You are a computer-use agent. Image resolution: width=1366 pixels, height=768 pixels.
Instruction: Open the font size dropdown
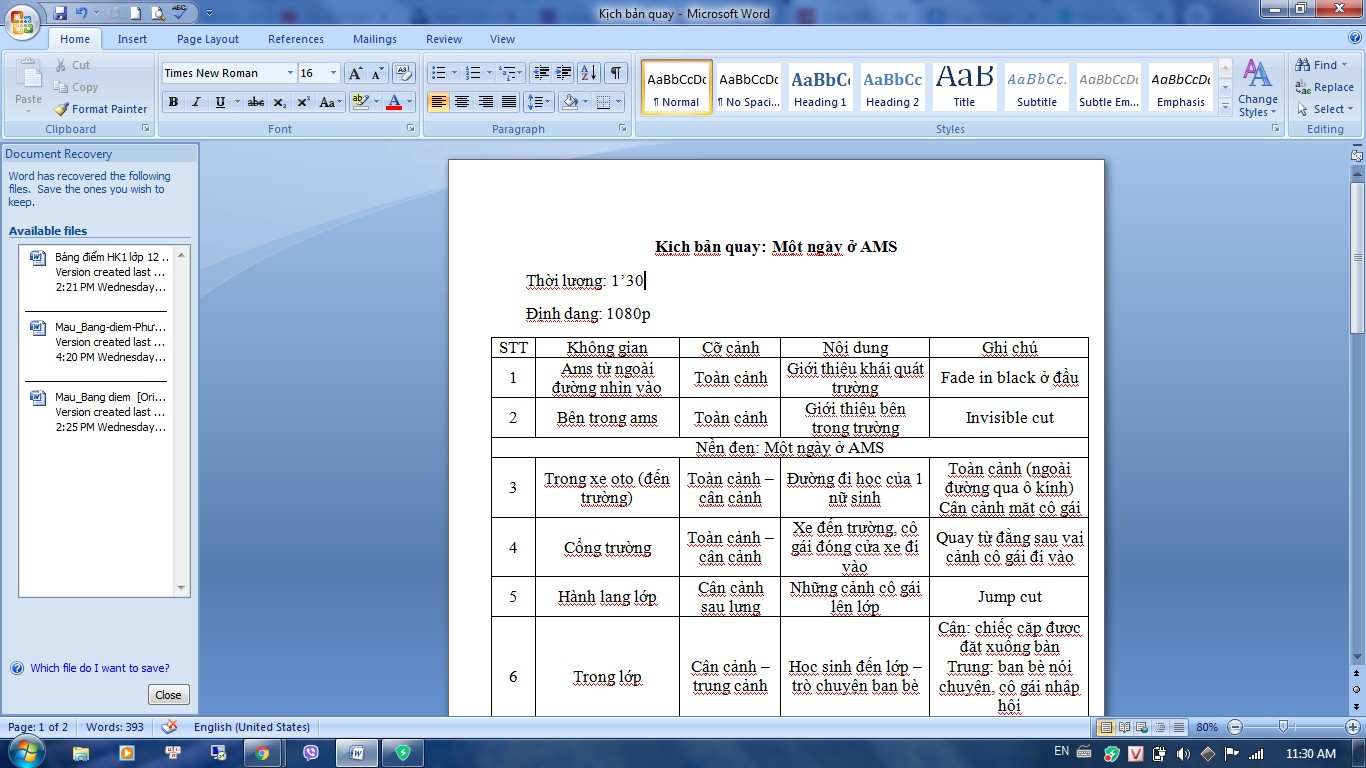tap(335, 73)
